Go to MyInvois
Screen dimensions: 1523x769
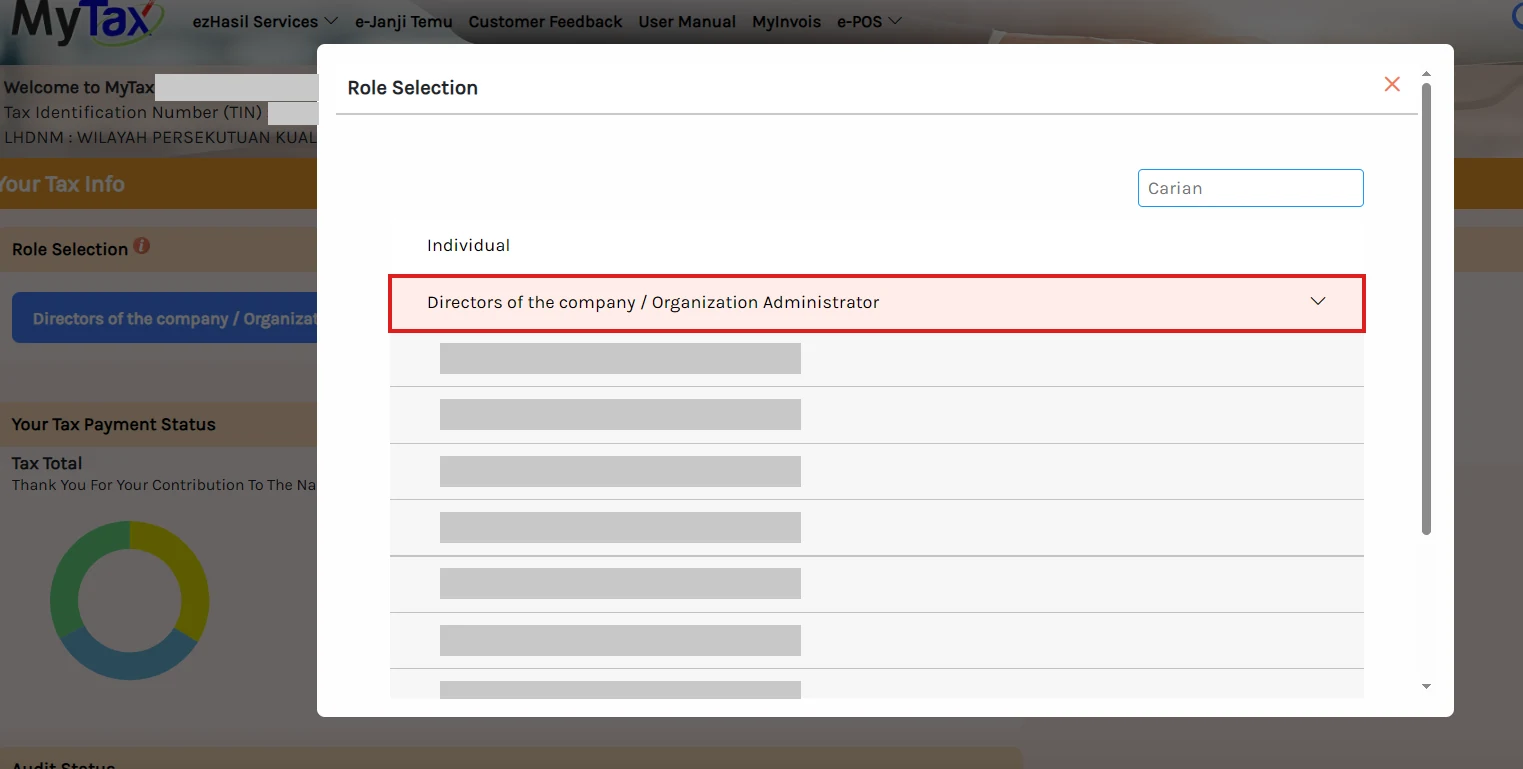click(x=786, y=21)
